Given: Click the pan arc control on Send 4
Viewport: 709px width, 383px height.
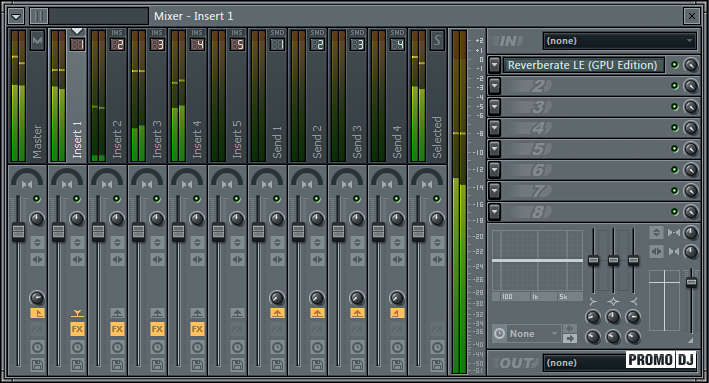Looking at the screenshot, I should 387,178.
